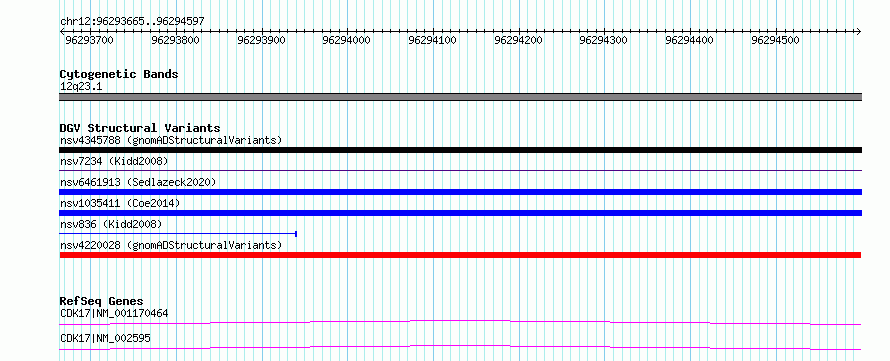
Task: Select the blue nsv1035411 variant bar
Action: (x=460, y=213)
